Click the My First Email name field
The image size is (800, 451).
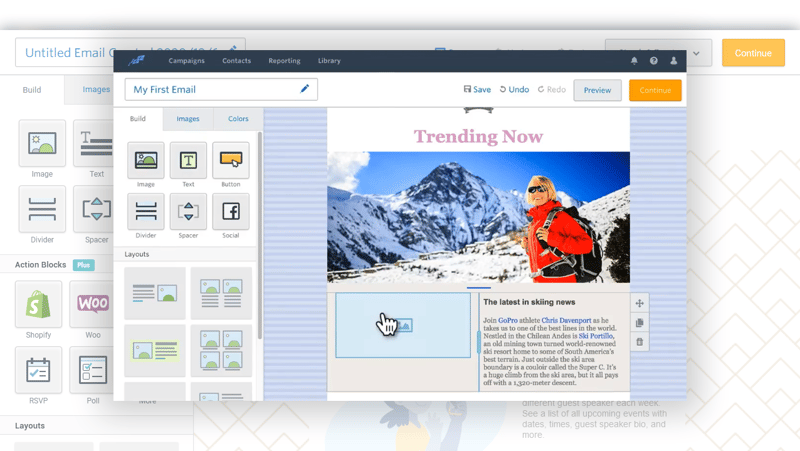(221, 89)
